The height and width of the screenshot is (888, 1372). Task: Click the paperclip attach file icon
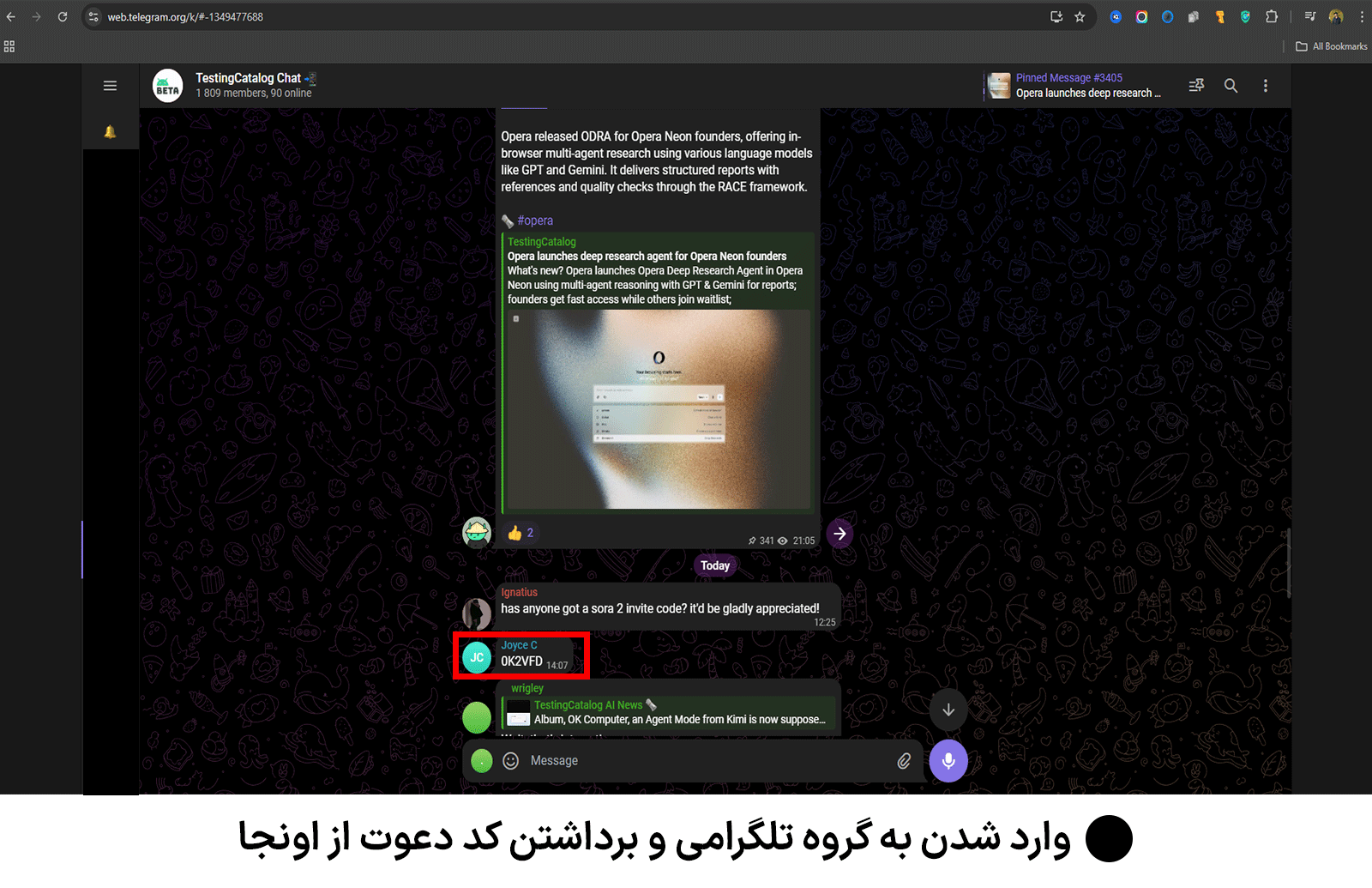pyautogui.click(x=904, y=761)
